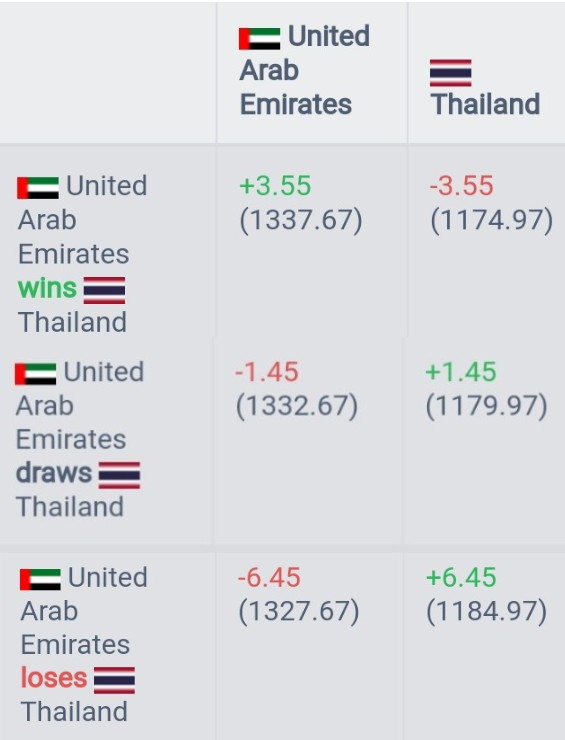Click the red loses label

(54, 678)
